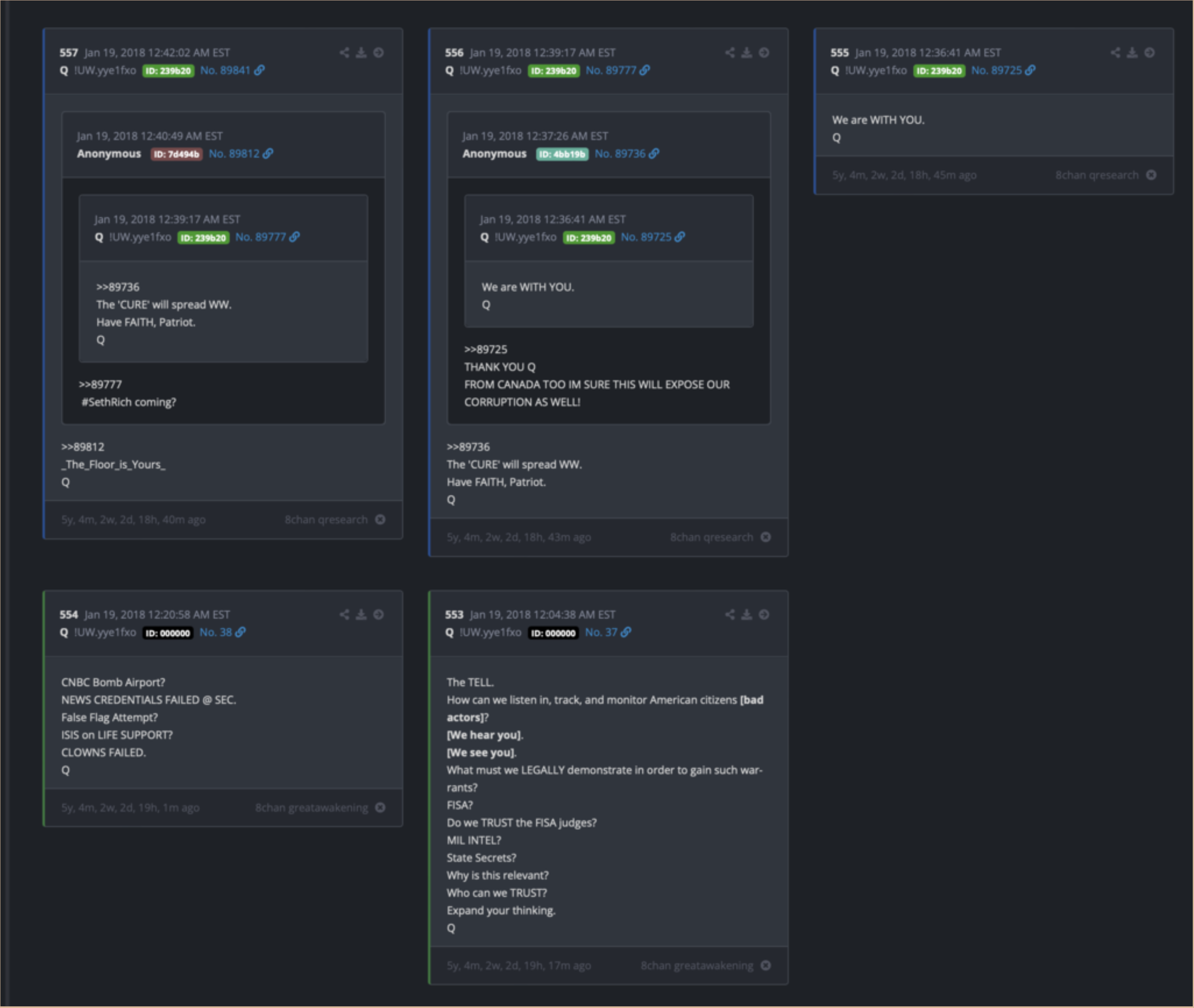
Task: Open nested Q post link No. 89777 inside post 557
Action: tap(260, 237)
